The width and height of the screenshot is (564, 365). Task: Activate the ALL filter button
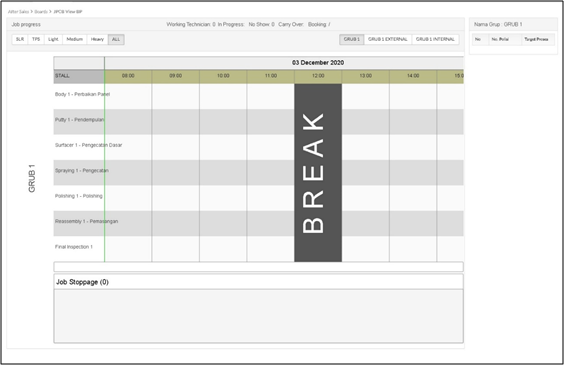[116, 39]
